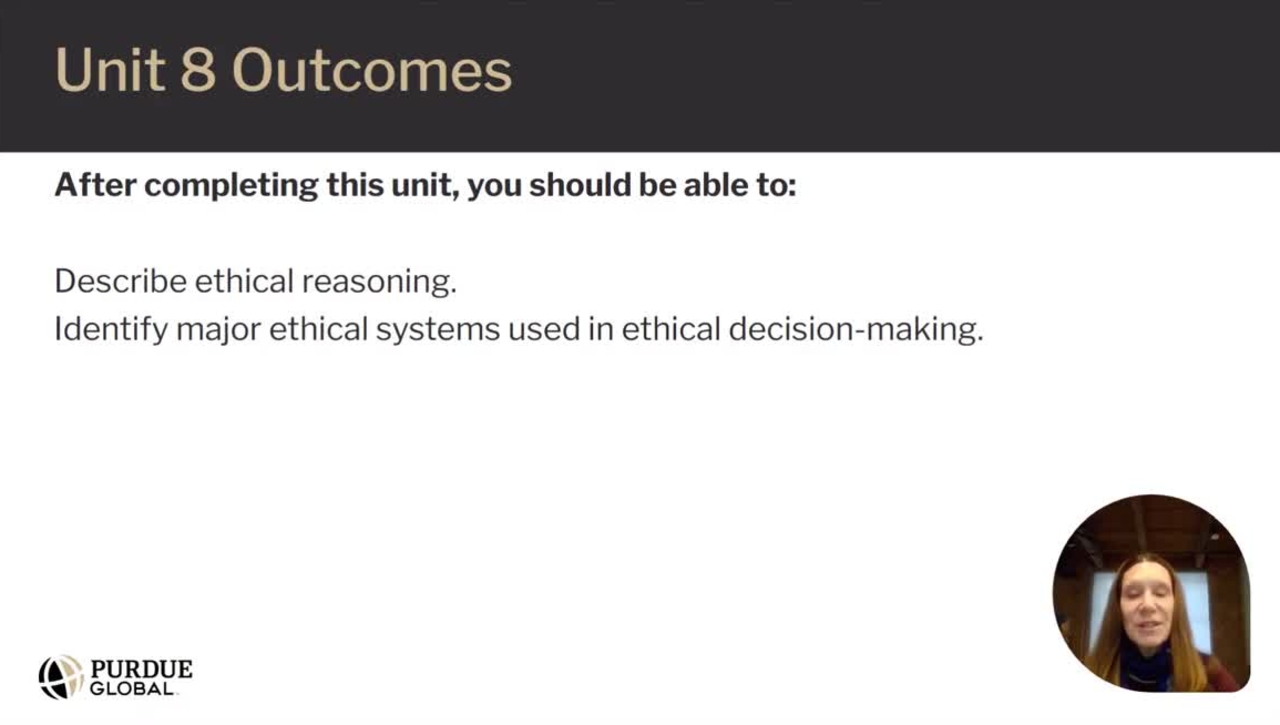The height and width of the screenshot is (725, 1280).
Task: Click the word "Outcomes" in the title
Action: [371, 71]
